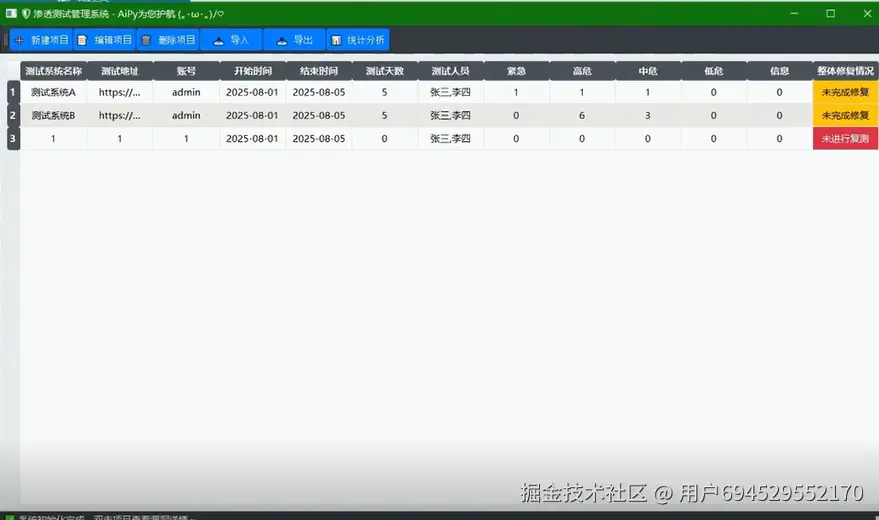Click the 导入 import icon
This screenshot has height=520, width=879.
[219, 40]
